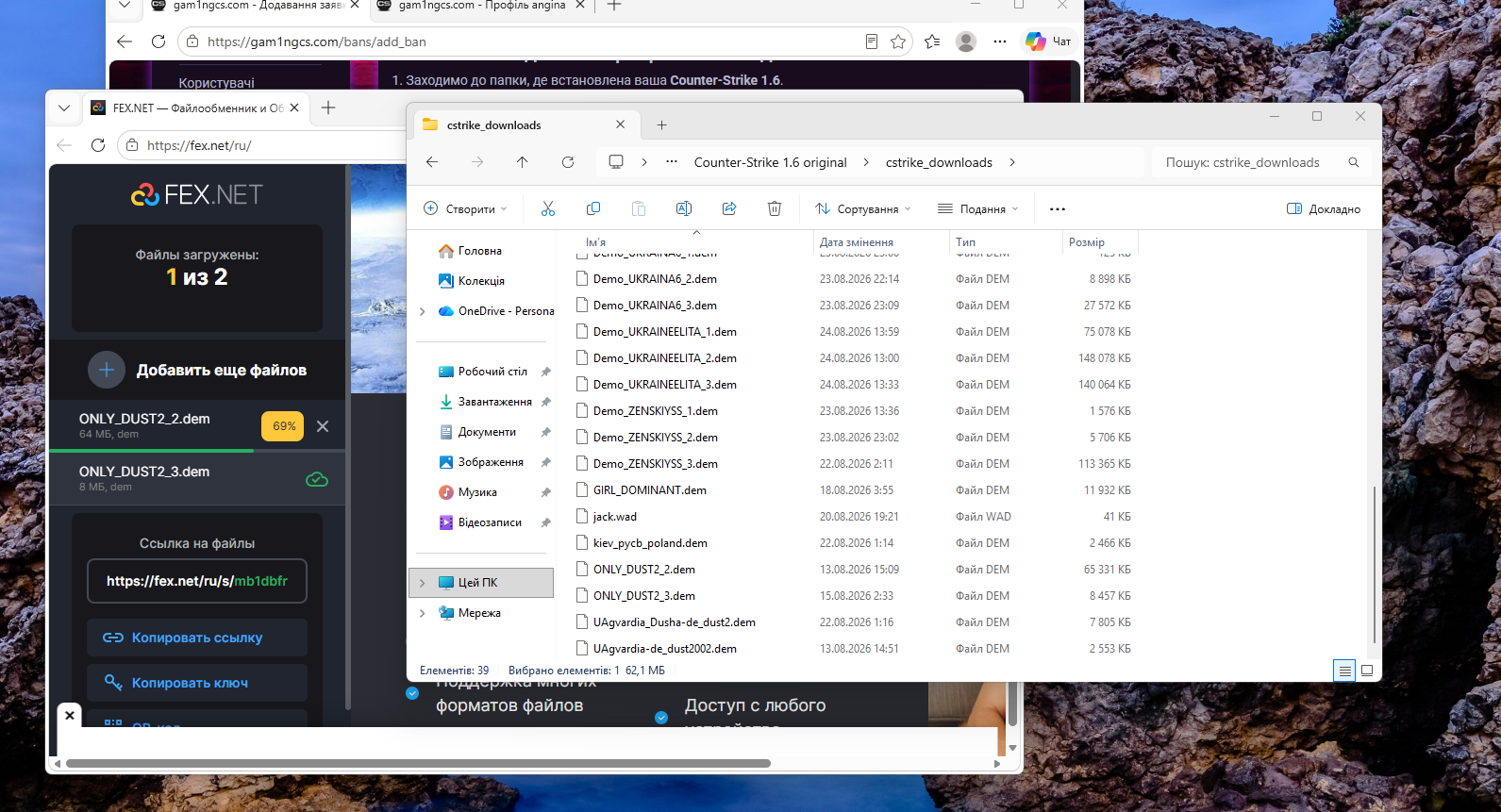Screen dimensions: 1501x812
Task: Open Copilot chat in gam1ngcs browser
Action: point(1048,41)
